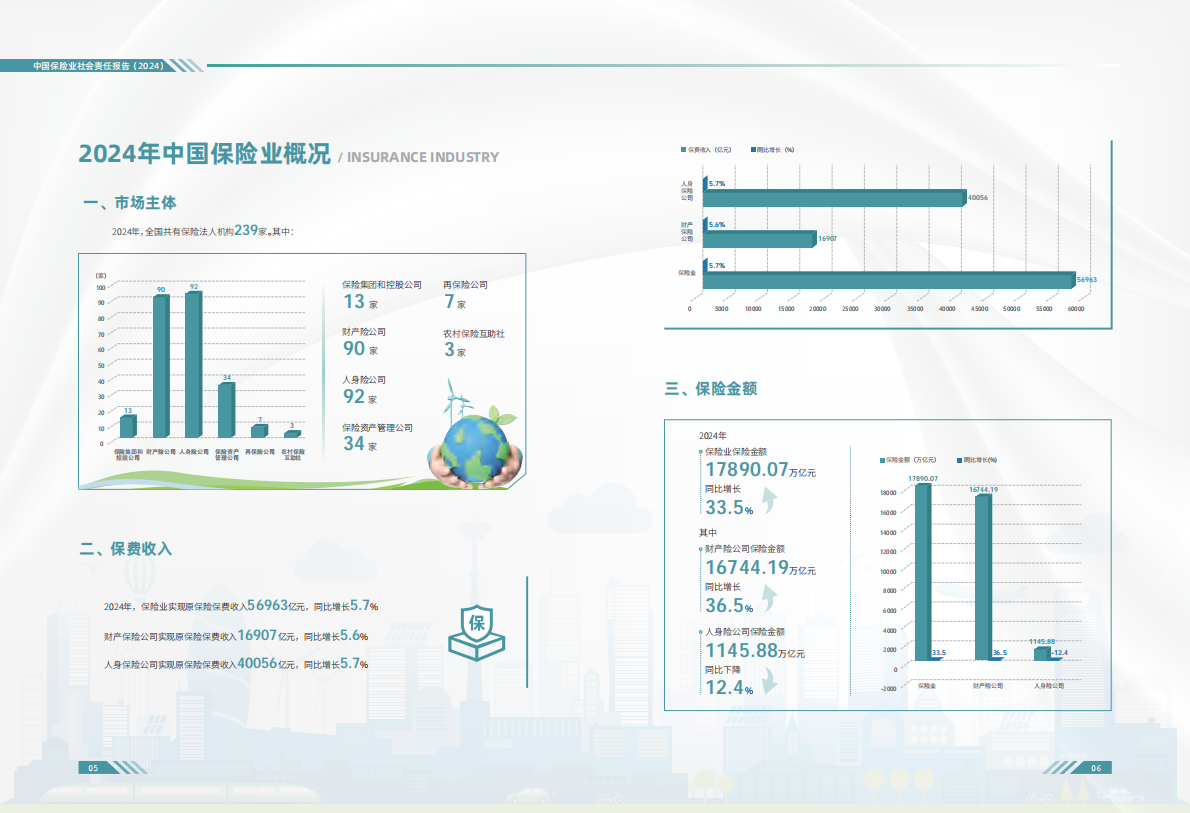Click the page number 06 badge
This screenshot has height=813, width=1190.
(x=1096, y=768)
